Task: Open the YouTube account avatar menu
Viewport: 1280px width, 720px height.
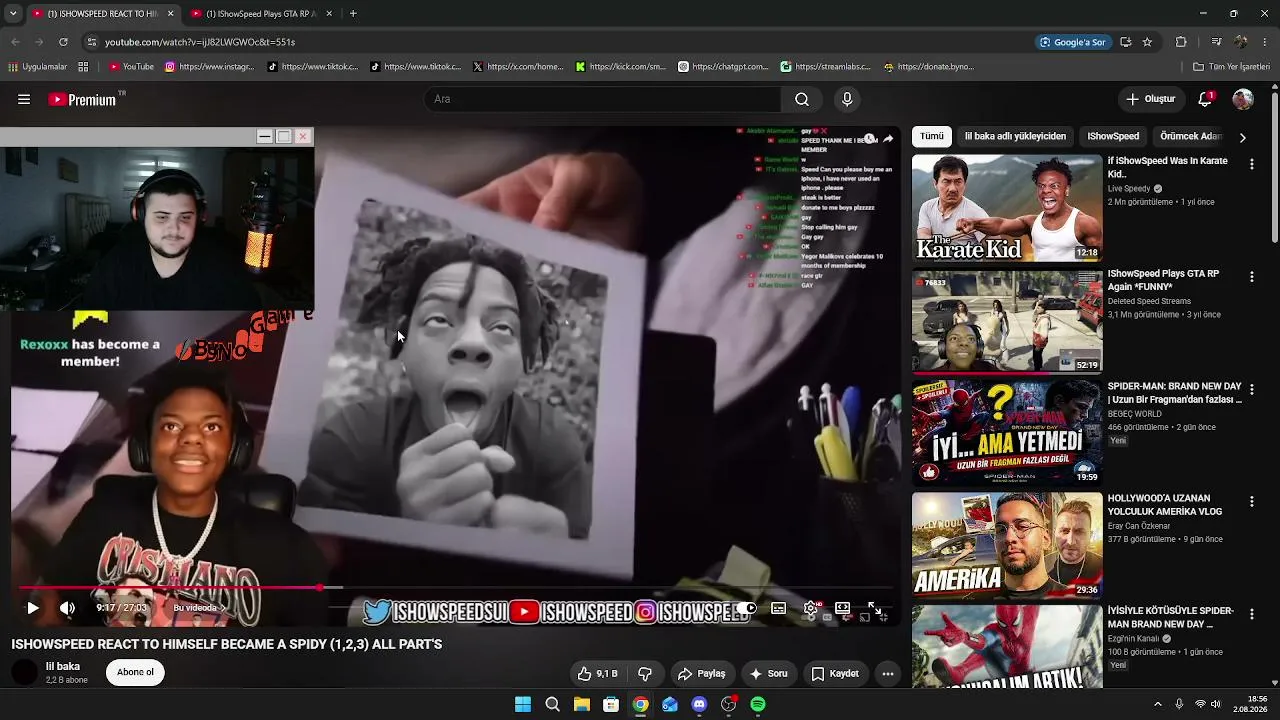Action: (1243, 99)
